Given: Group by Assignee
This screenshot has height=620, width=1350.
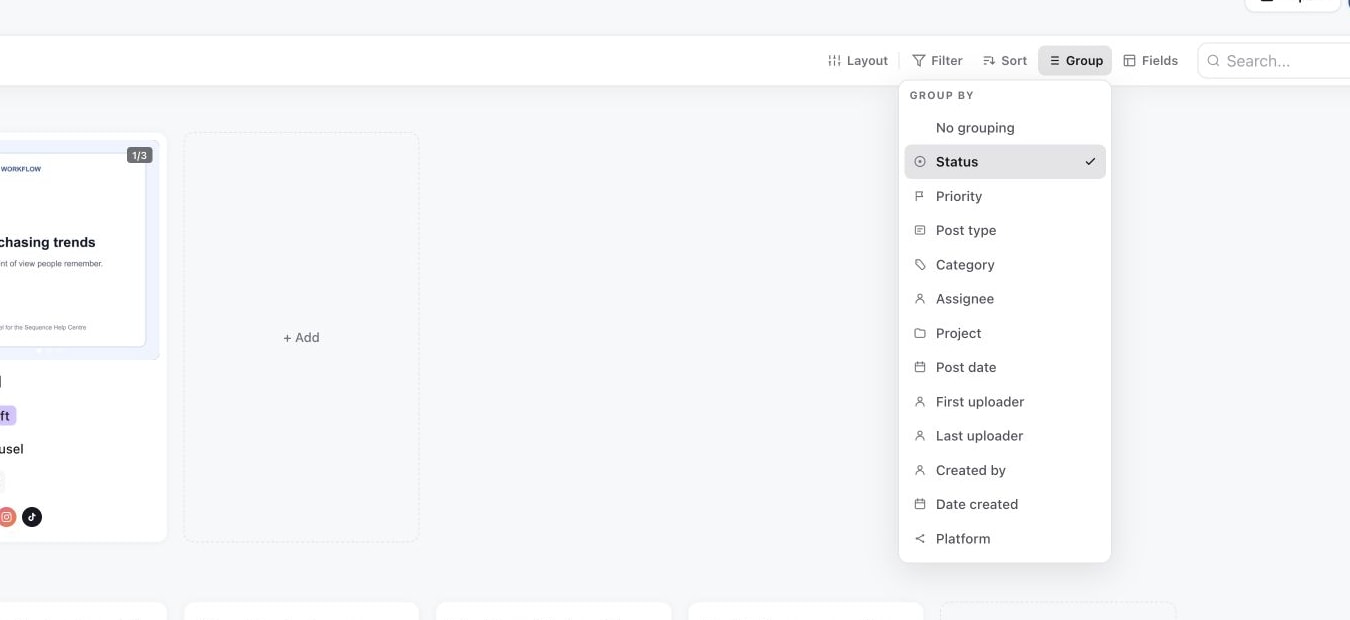Looking at the screenshot, I should pyautogui.click(x=1005, y=299).
